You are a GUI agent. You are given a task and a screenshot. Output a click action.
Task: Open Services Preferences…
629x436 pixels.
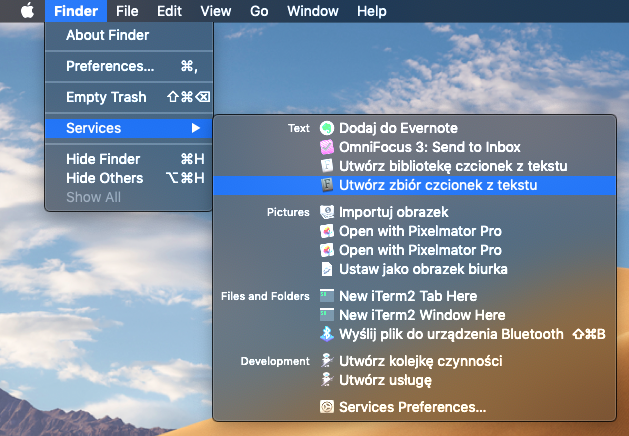(414, 407)
